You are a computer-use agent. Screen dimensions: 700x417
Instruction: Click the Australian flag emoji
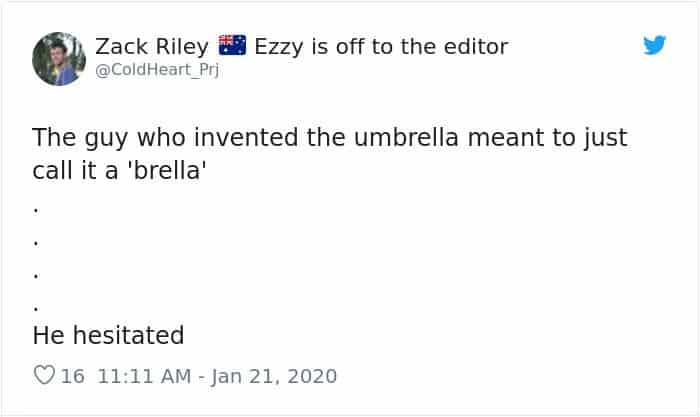(x=232, y=45)
